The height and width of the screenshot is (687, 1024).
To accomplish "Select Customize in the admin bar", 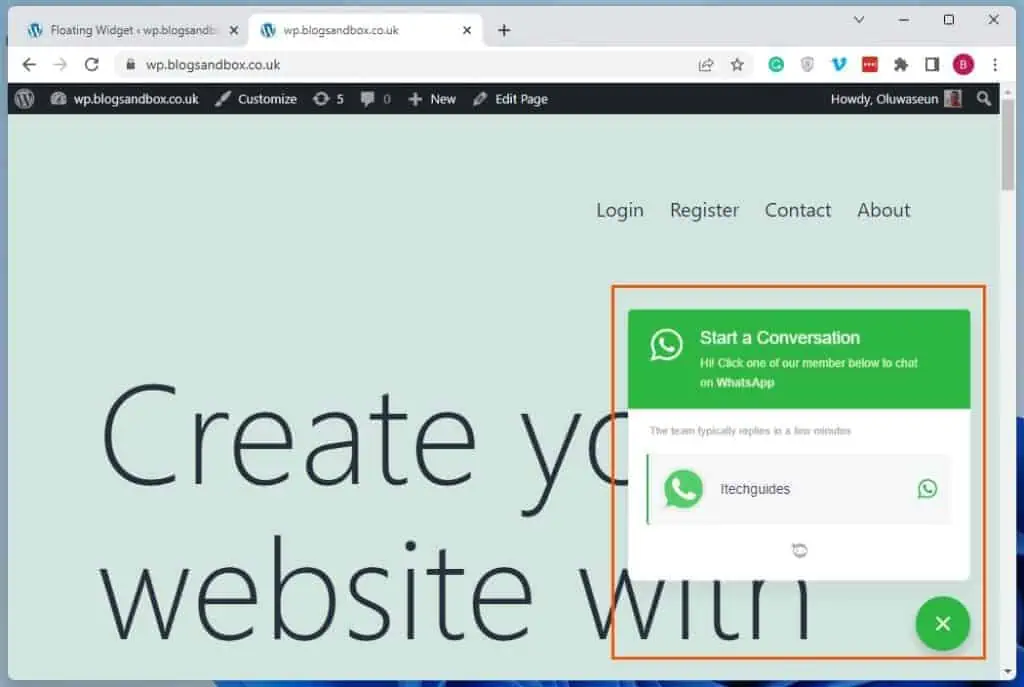I will tap(265, 98).
